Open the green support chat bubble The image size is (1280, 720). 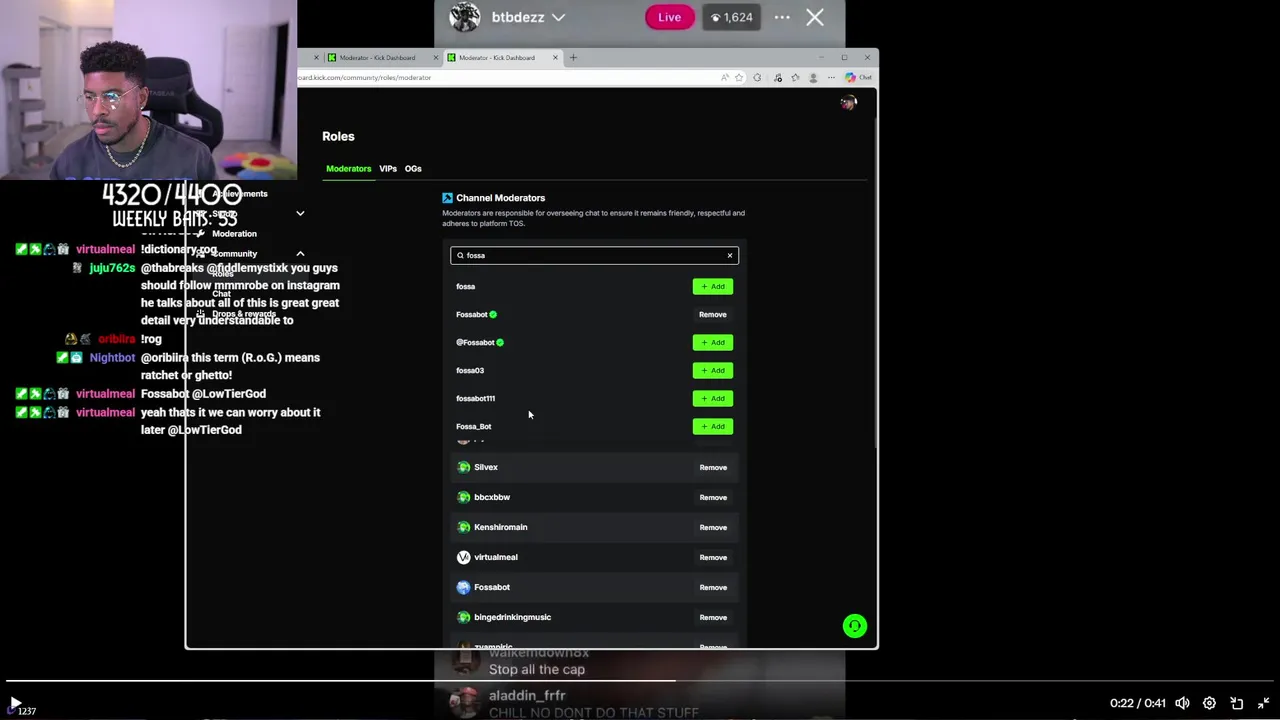pos(854,626)
